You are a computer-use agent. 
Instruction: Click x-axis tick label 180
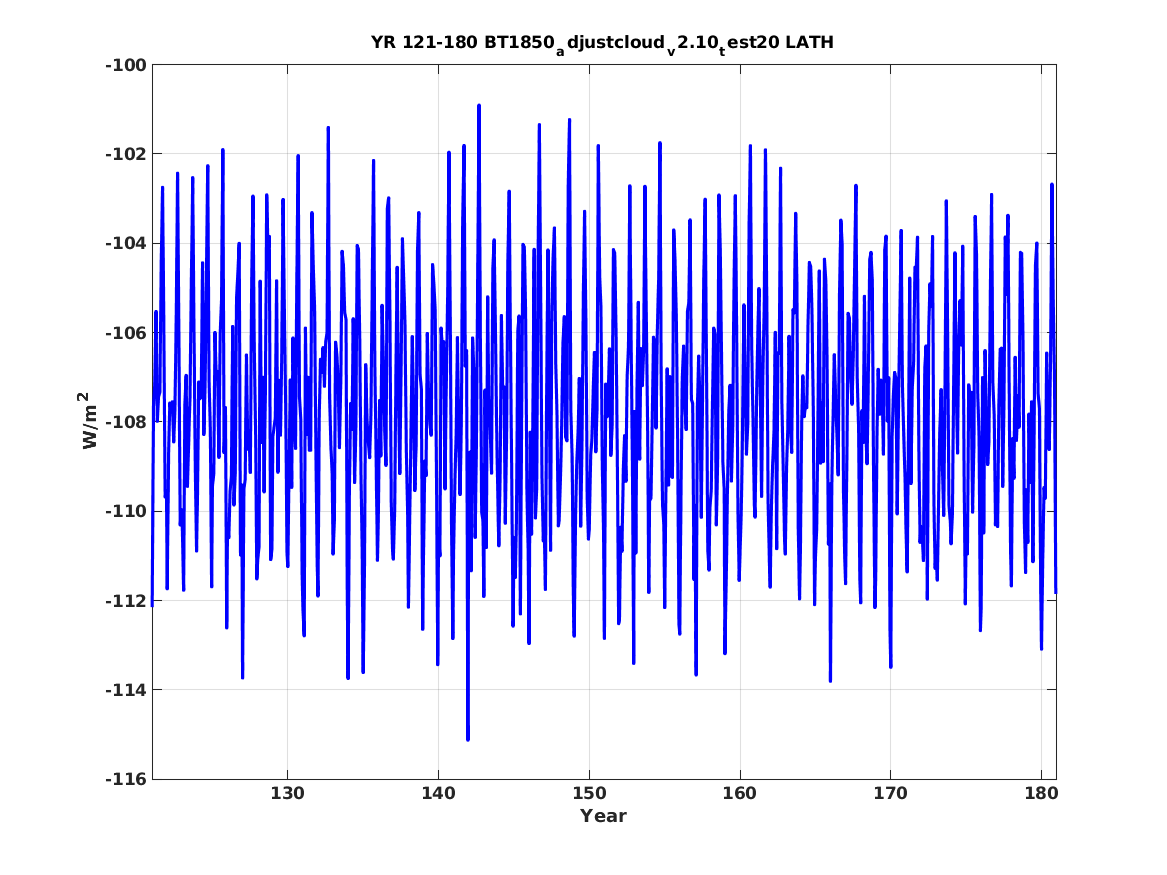coord(1041,794)
